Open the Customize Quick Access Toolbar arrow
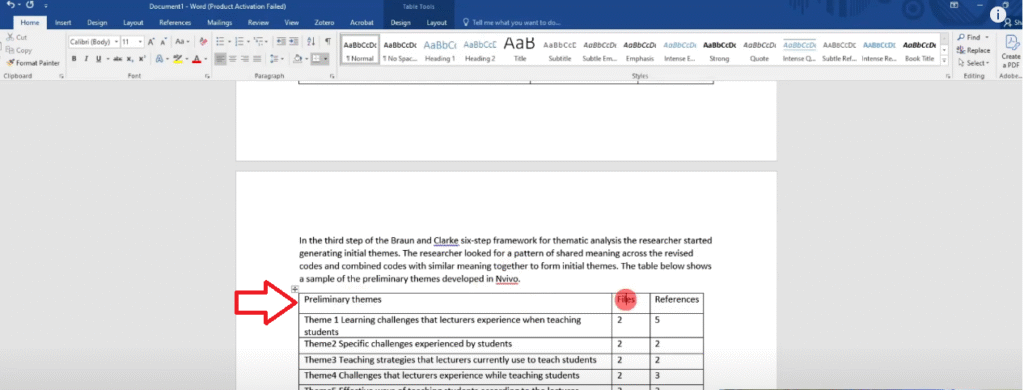 46,5
